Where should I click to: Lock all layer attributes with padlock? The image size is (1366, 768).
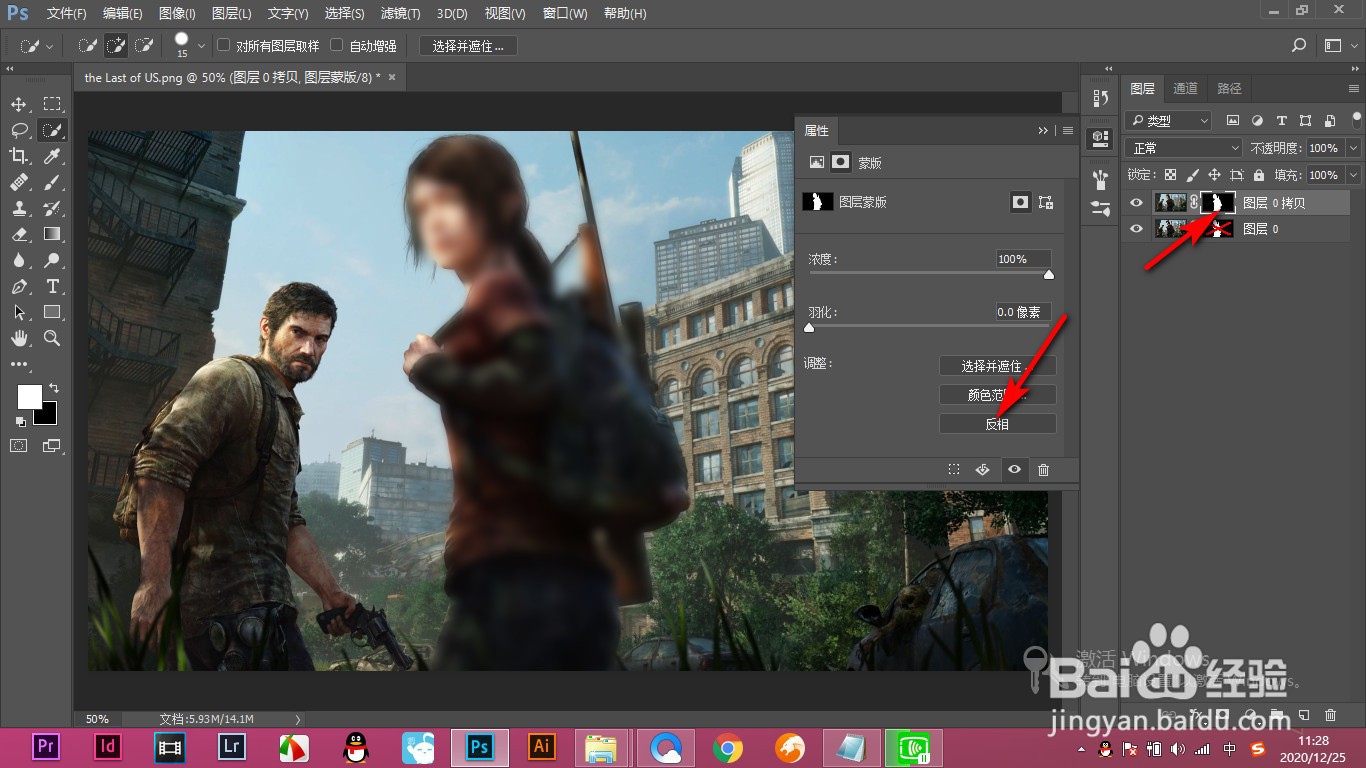[x=1258, y=175]
